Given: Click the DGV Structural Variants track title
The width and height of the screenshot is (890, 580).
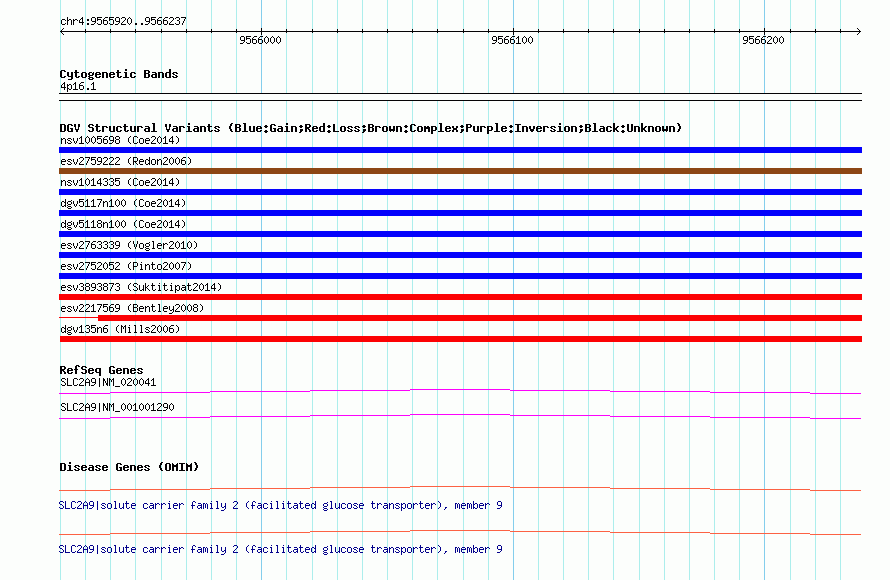Looking at the screenshot, I should [370, 128].
